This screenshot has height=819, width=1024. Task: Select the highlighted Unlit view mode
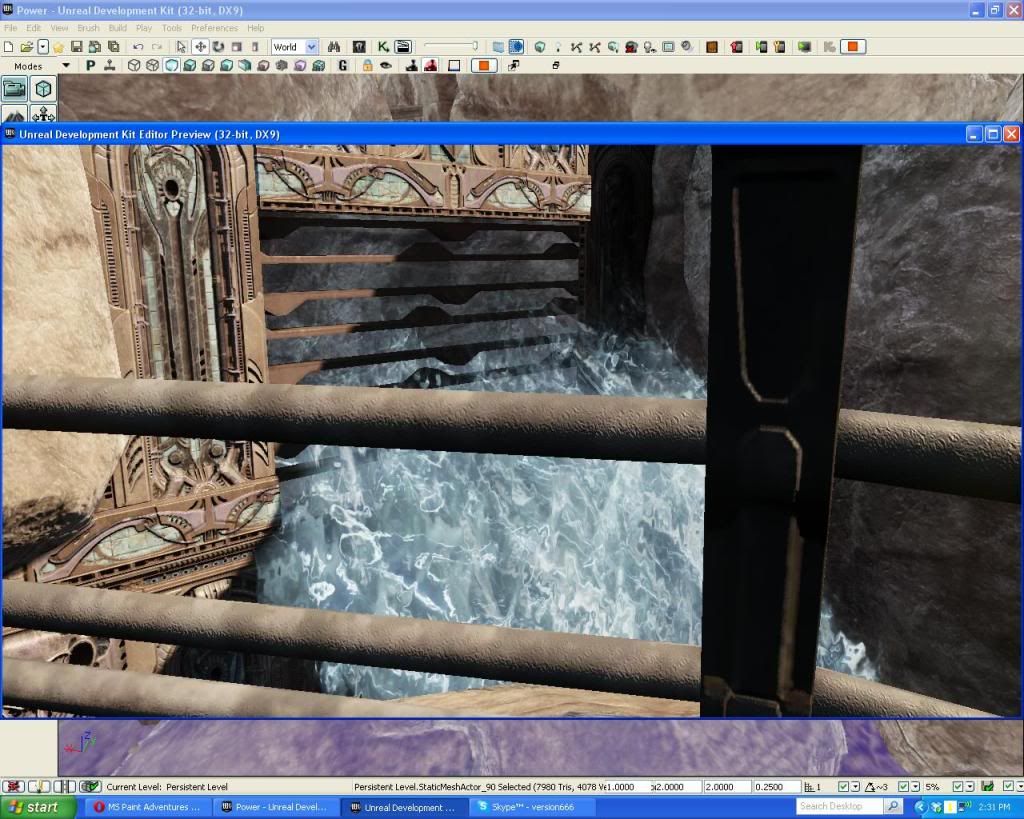coord(171,65)
